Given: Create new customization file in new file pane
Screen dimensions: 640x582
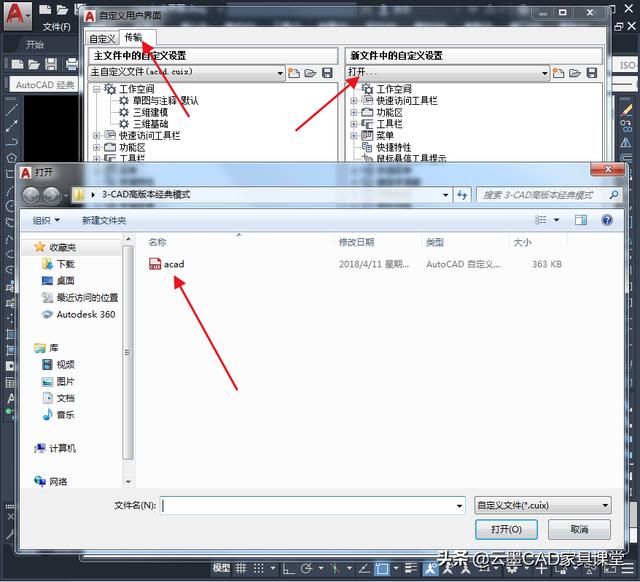Looking at the screenshot, I should pos(558,73).
